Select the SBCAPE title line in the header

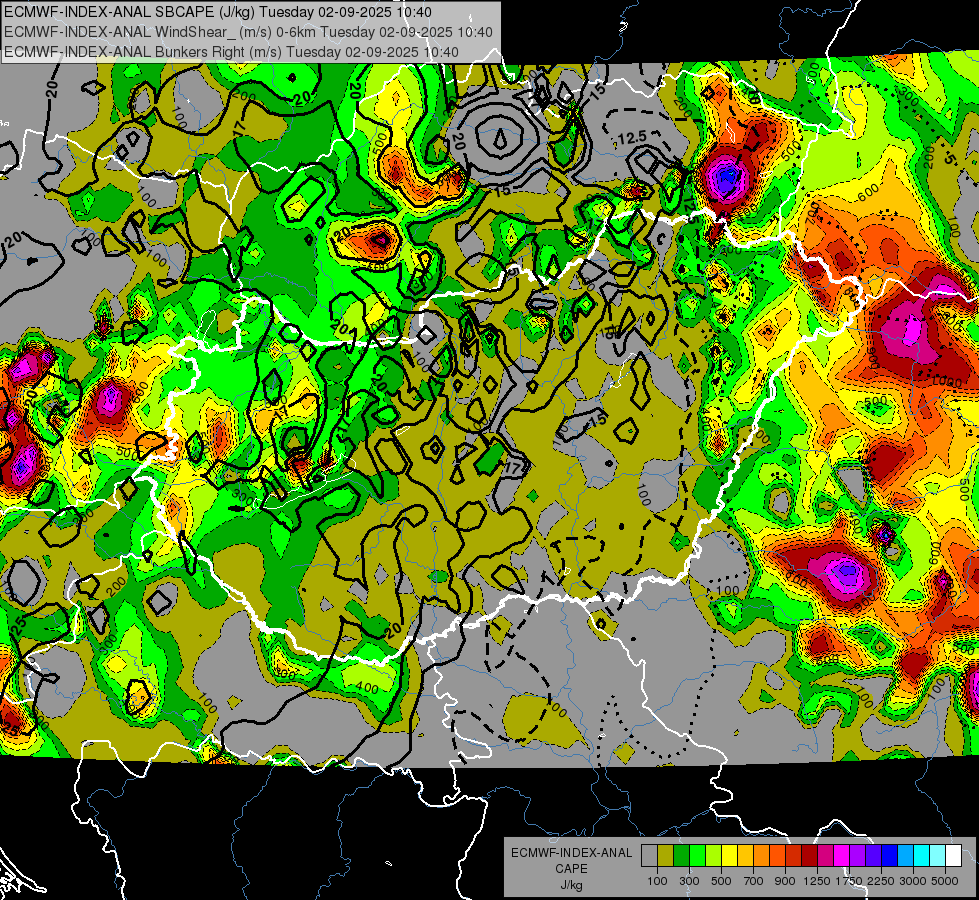(x=217, y=12)
